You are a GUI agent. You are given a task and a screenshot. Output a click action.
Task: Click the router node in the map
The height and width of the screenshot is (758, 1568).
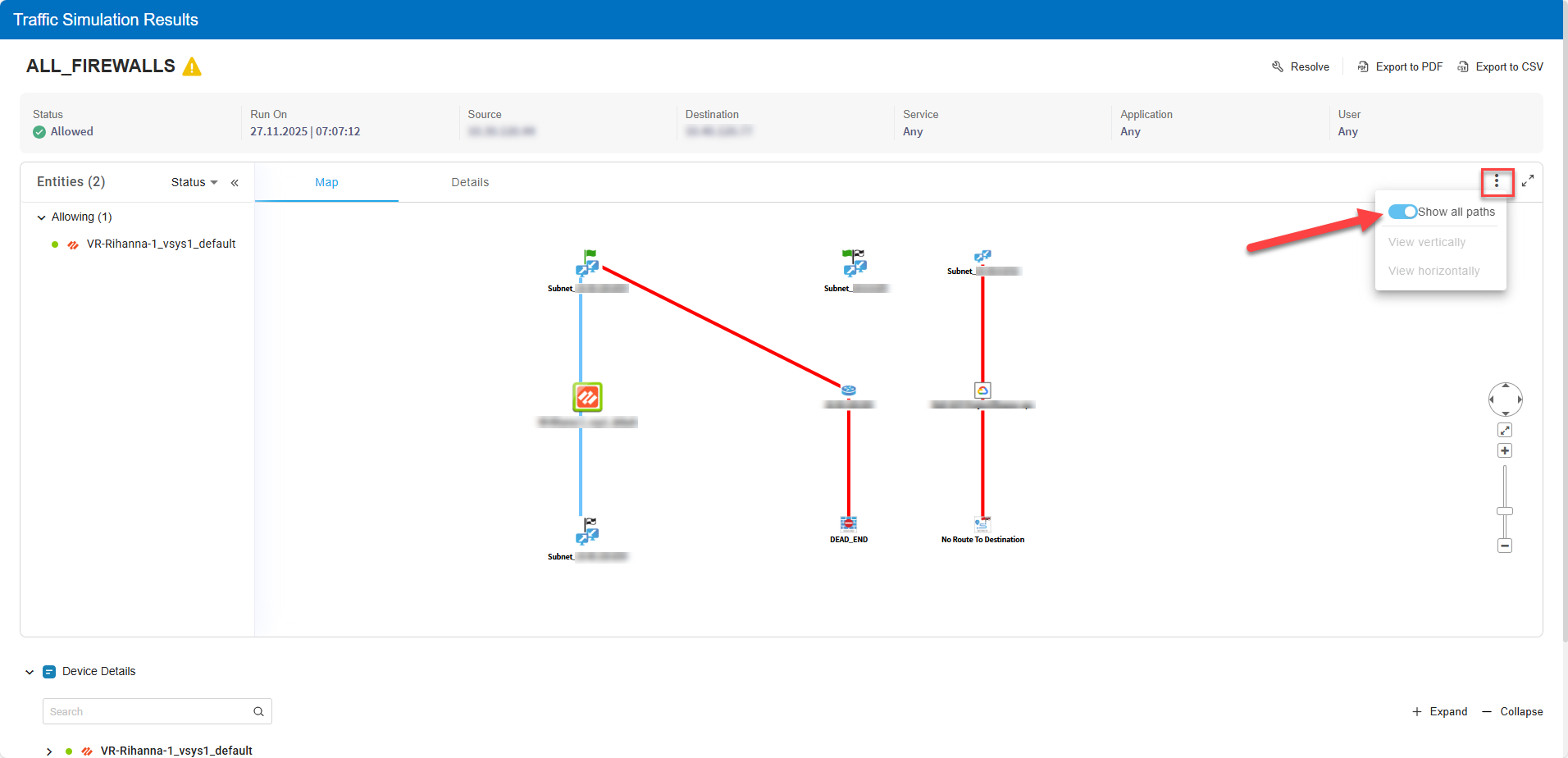(x=849, y=390)
